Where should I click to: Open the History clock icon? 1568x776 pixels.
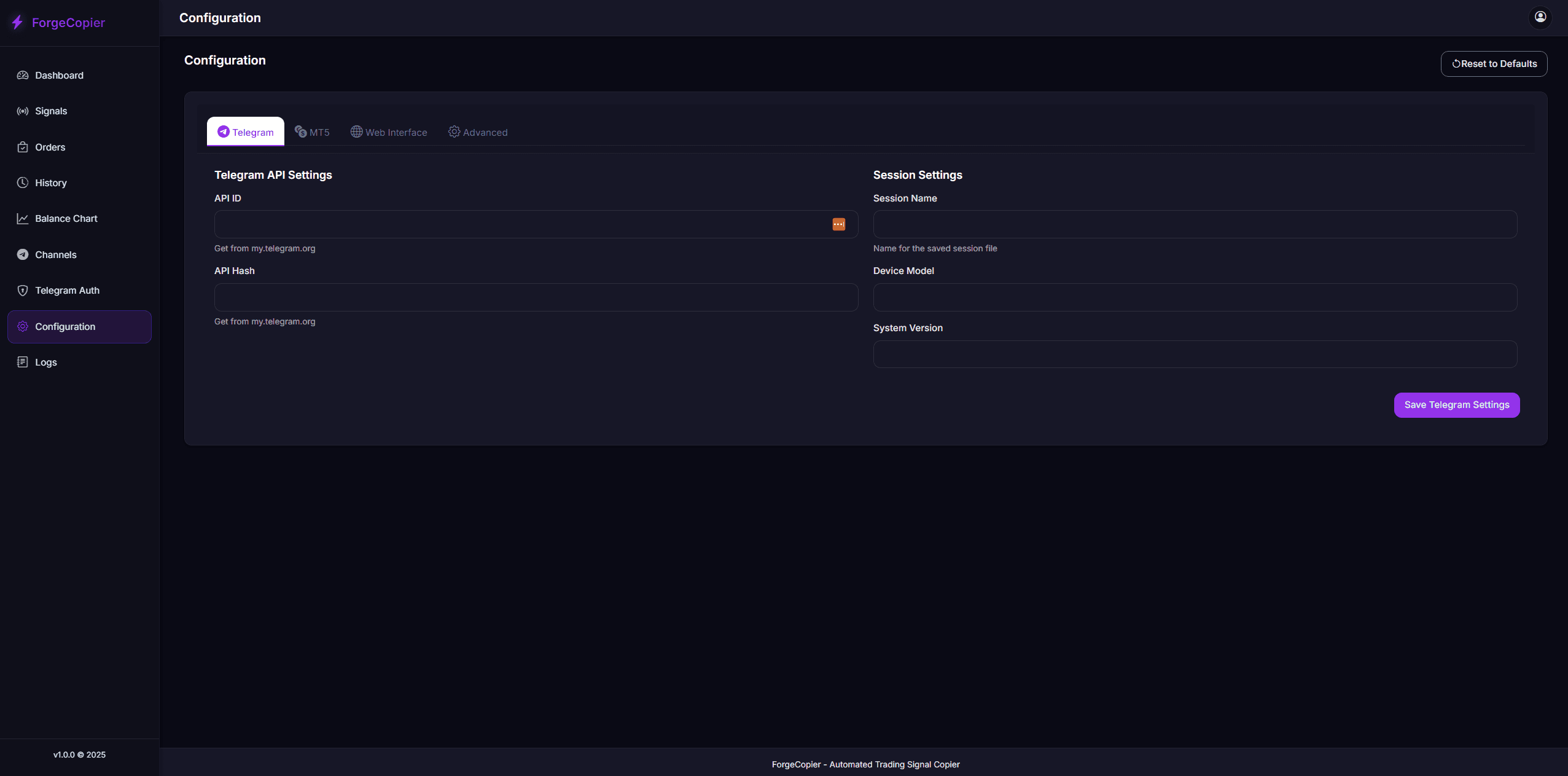click(23, 182)
